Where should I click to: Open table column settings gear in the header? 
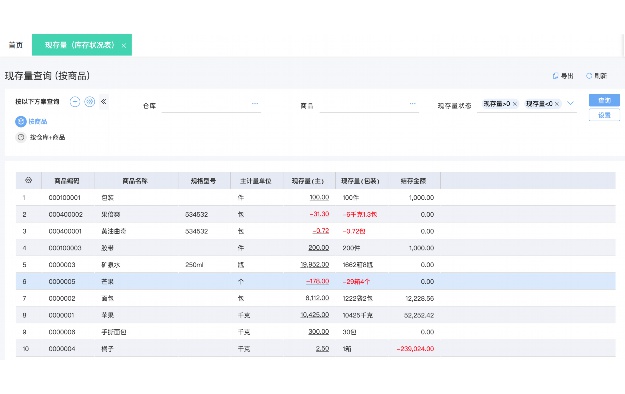(28, 180)
